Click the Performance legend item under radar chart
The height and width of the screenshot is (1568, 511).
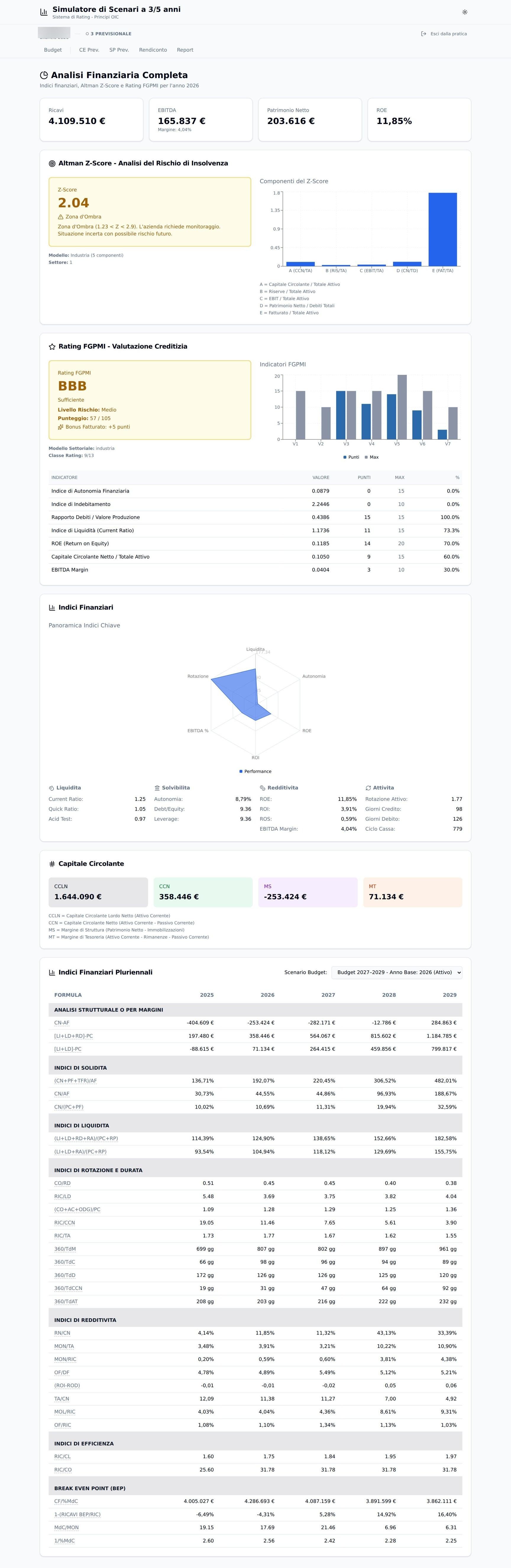pyautogui.click(x=256, y=771)
